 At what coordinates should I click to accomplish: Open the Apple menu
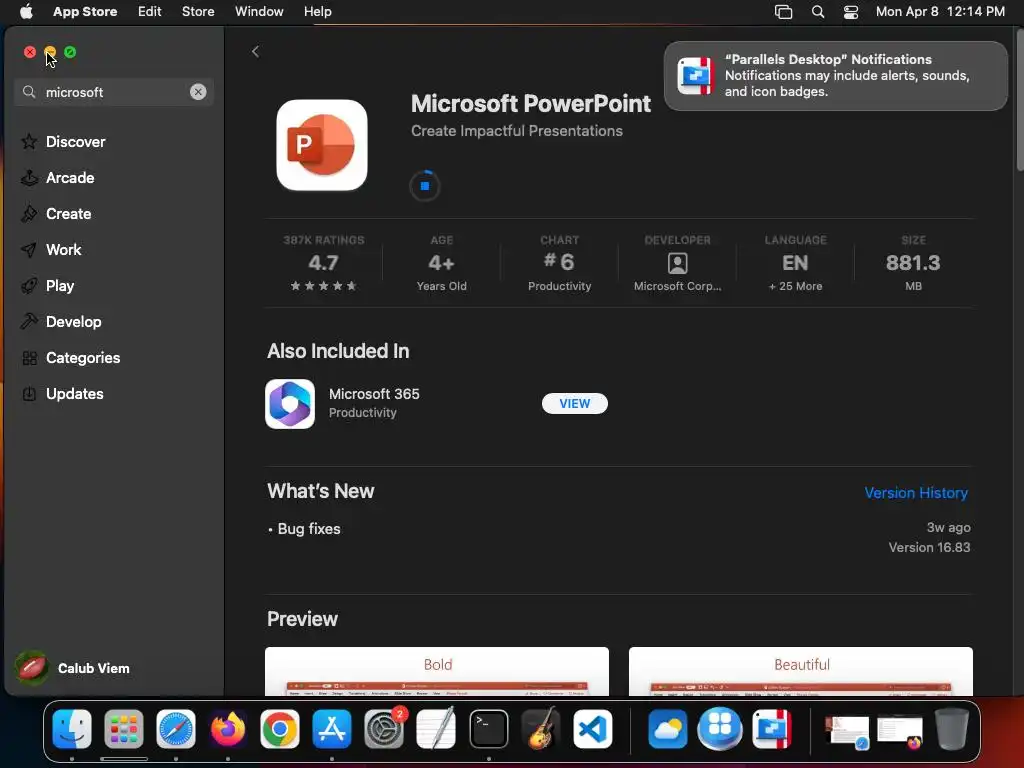(x=26, y=11)
